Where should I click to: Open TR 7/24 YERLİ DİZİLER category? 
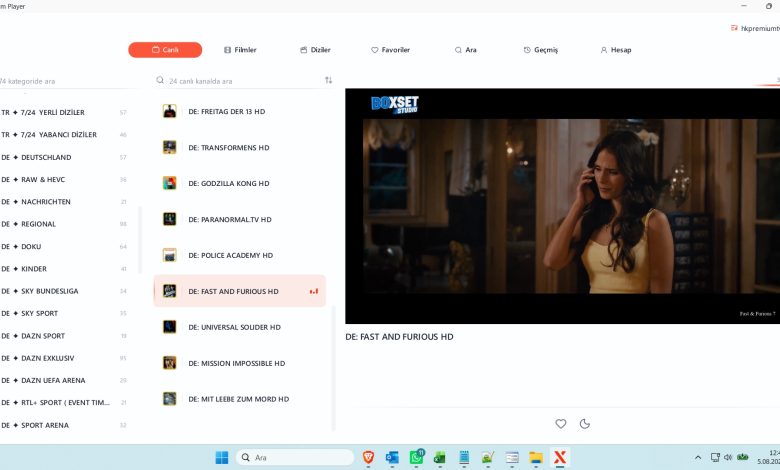(64, 112)
